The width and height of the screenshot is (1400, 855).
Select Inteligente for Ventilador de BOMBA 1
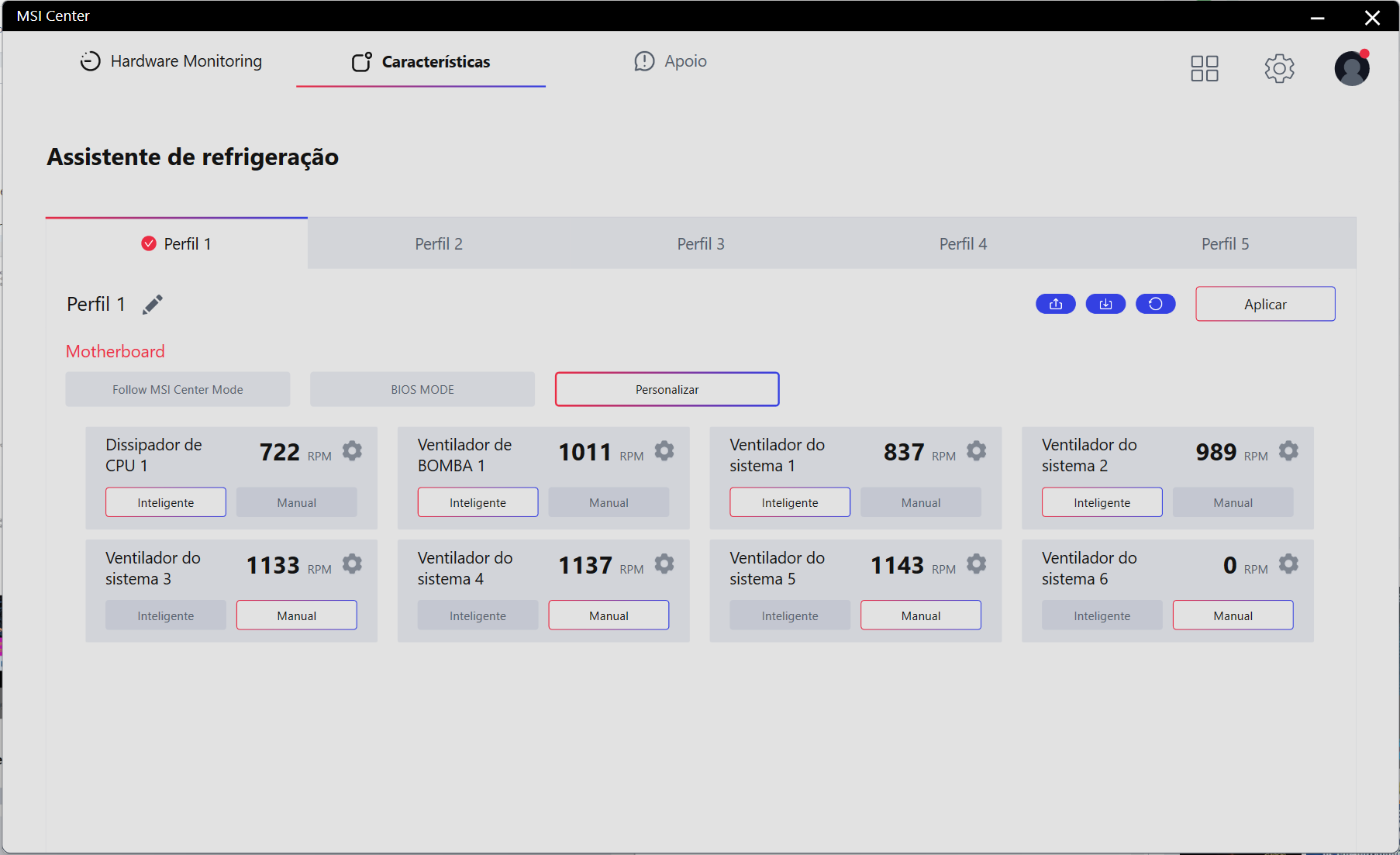tap(478, 502)
